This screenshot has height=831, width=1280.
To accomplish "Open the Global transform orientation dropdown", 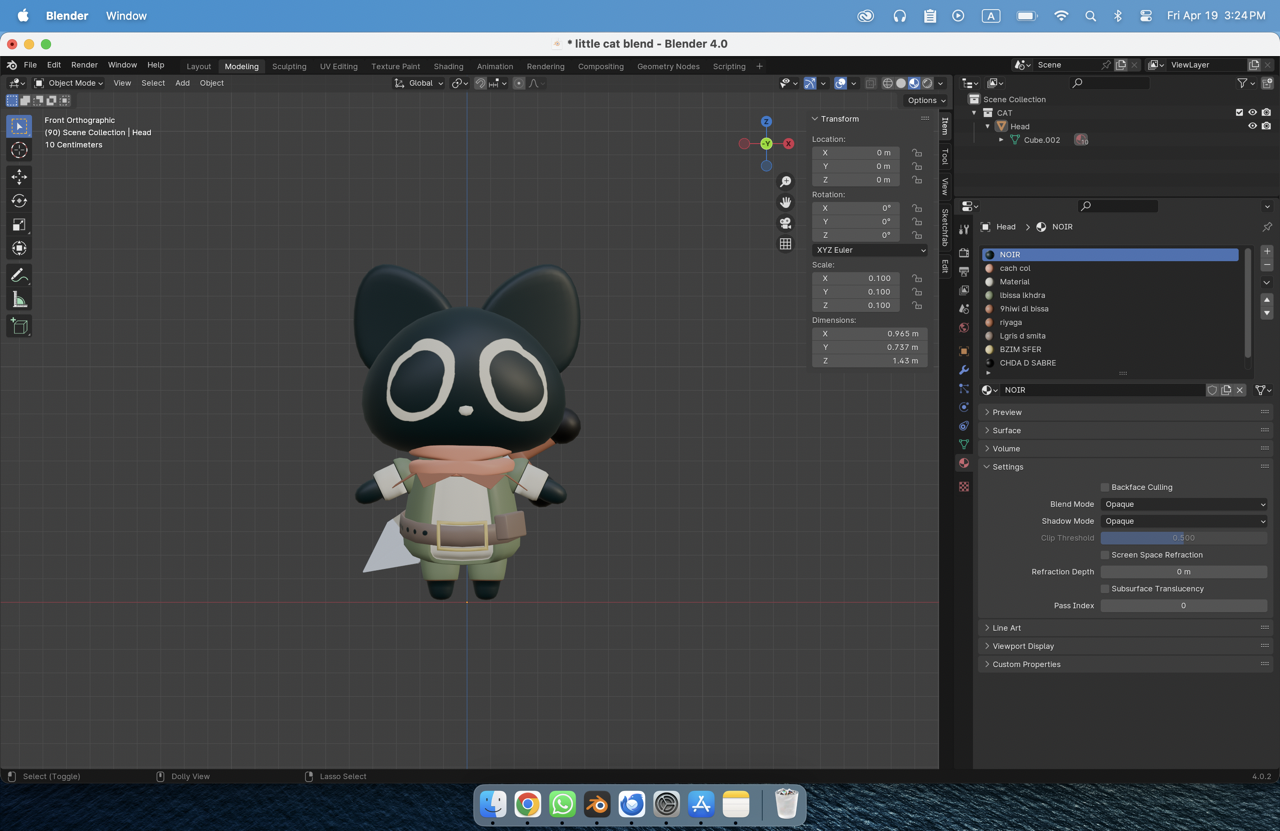I will (x=419, y=83).
